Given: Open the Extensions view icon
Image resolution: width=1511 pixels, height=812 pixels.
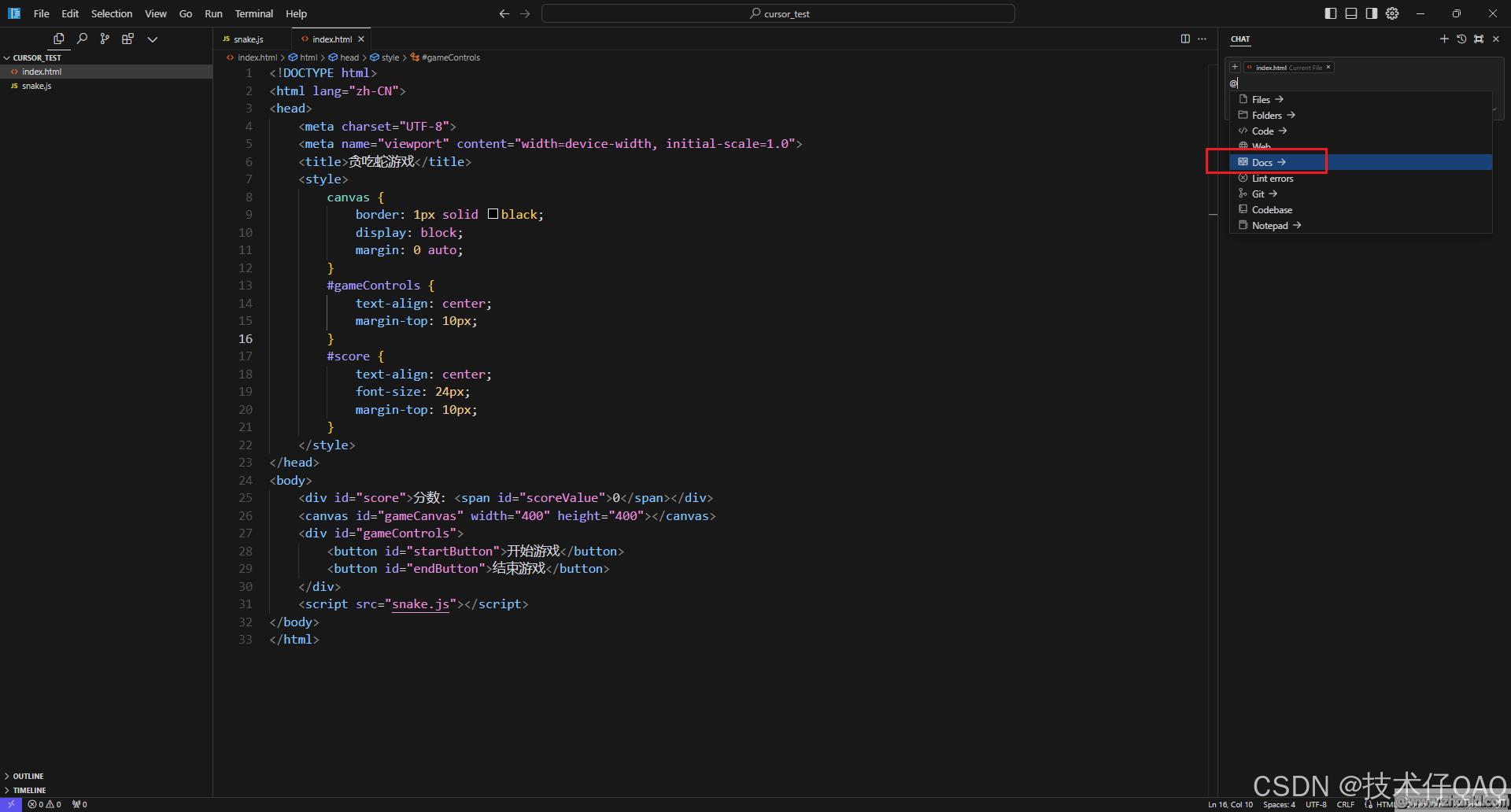Looking at the screenshot, I should tap(127, 39).
